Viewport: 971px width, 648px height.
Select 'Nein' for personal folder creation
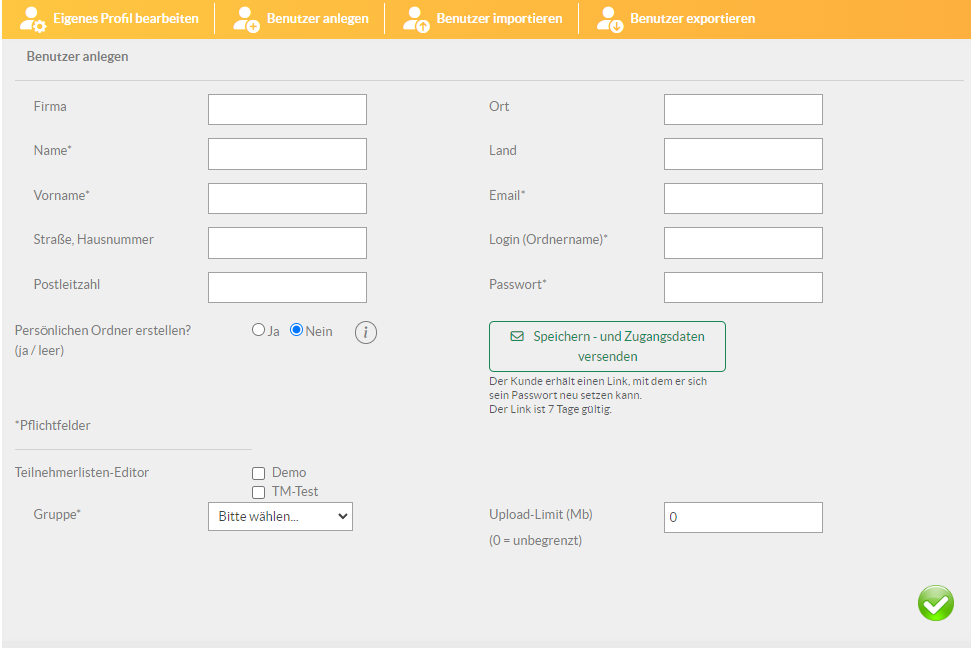(296, 330)
